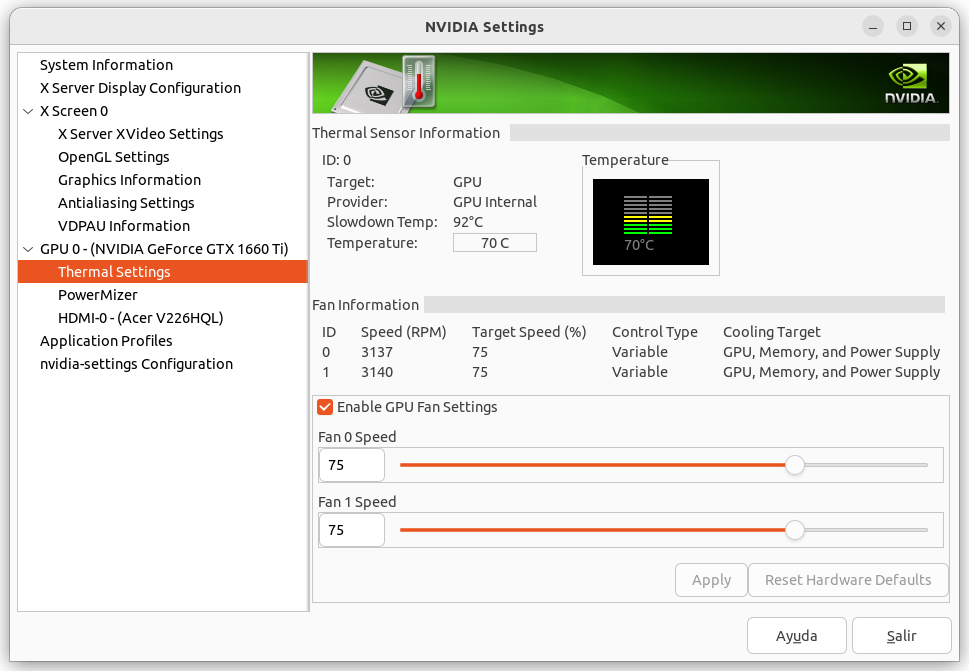Collapse the GPU 0 GTX 1660 Ti node
Viewport: 969px width, 671px height.
28,249
